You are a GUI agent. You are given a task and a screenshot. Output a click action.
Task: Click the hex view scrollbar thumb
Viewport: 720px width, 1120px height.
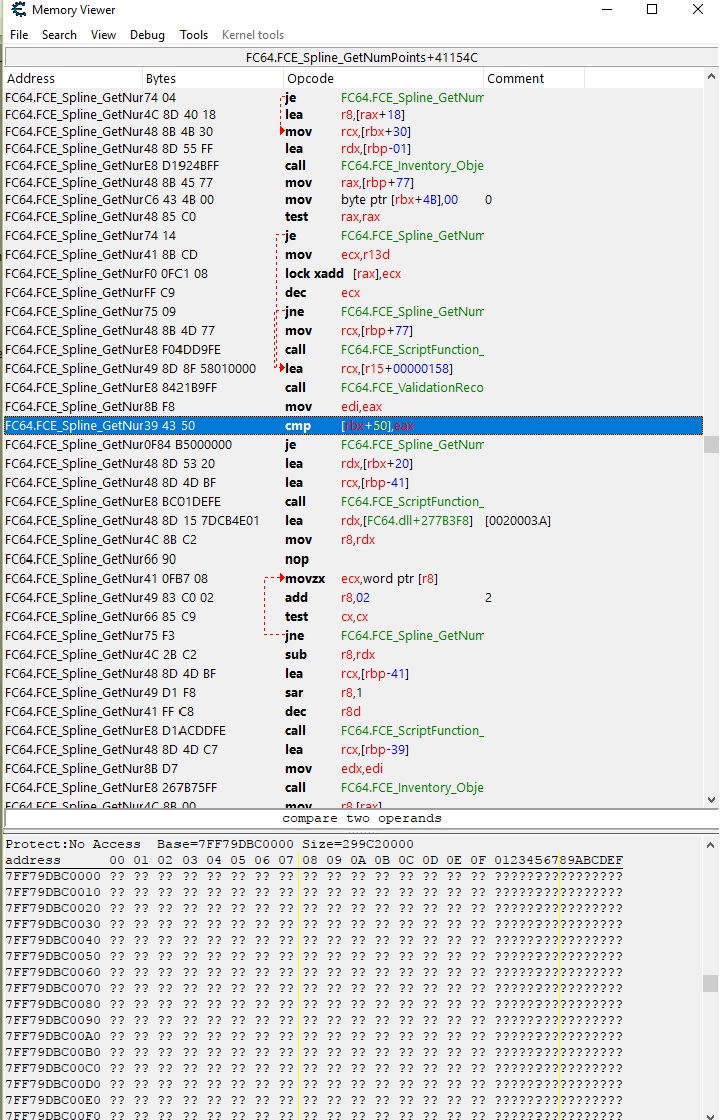(710, 984)
